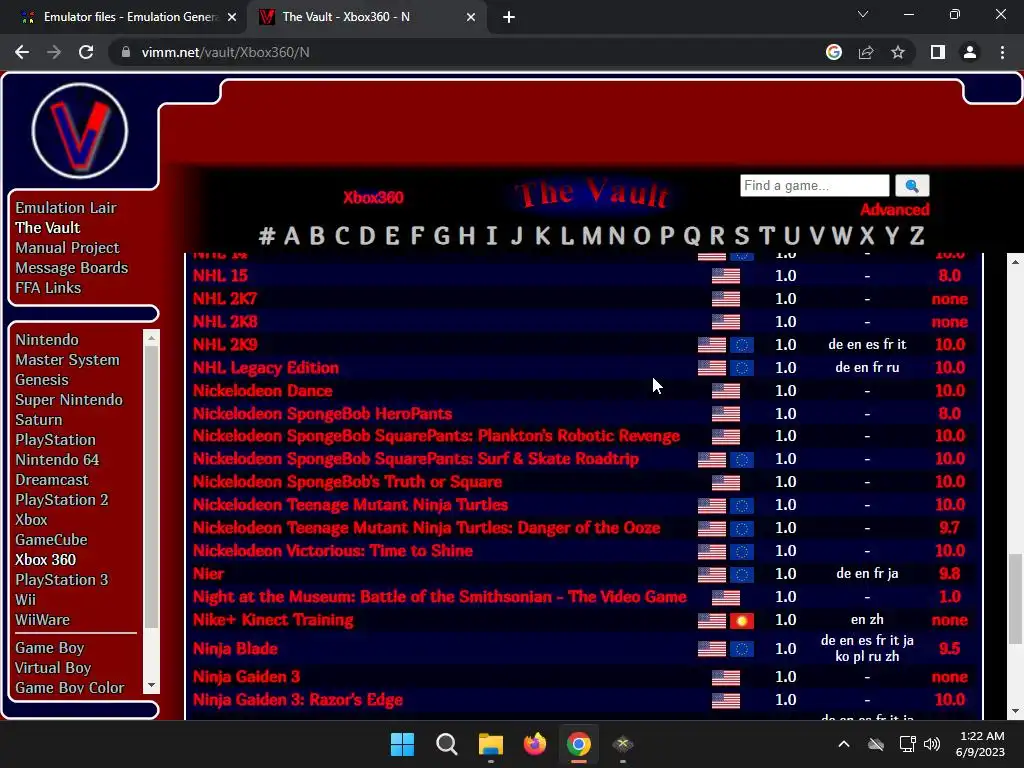Select Game Boy in the system list
This screenshot has width=1024, height=768.
point(50,648)
